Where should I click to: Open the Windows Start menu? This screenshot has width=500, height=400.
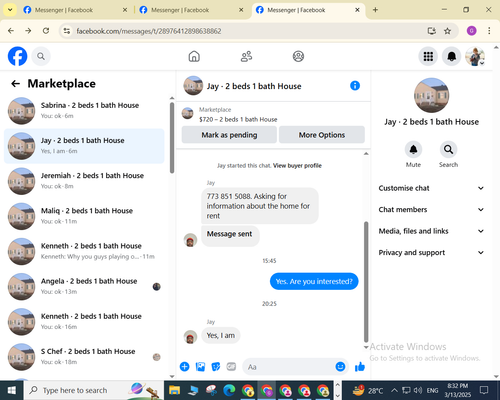point(12,390)
